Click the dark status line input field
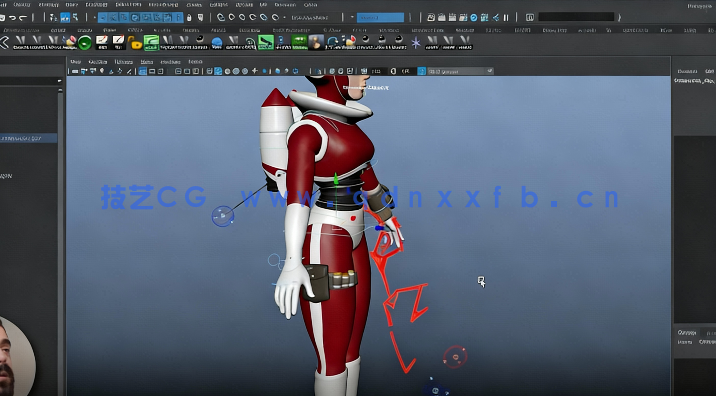716x396 pixels. point(576,17)
